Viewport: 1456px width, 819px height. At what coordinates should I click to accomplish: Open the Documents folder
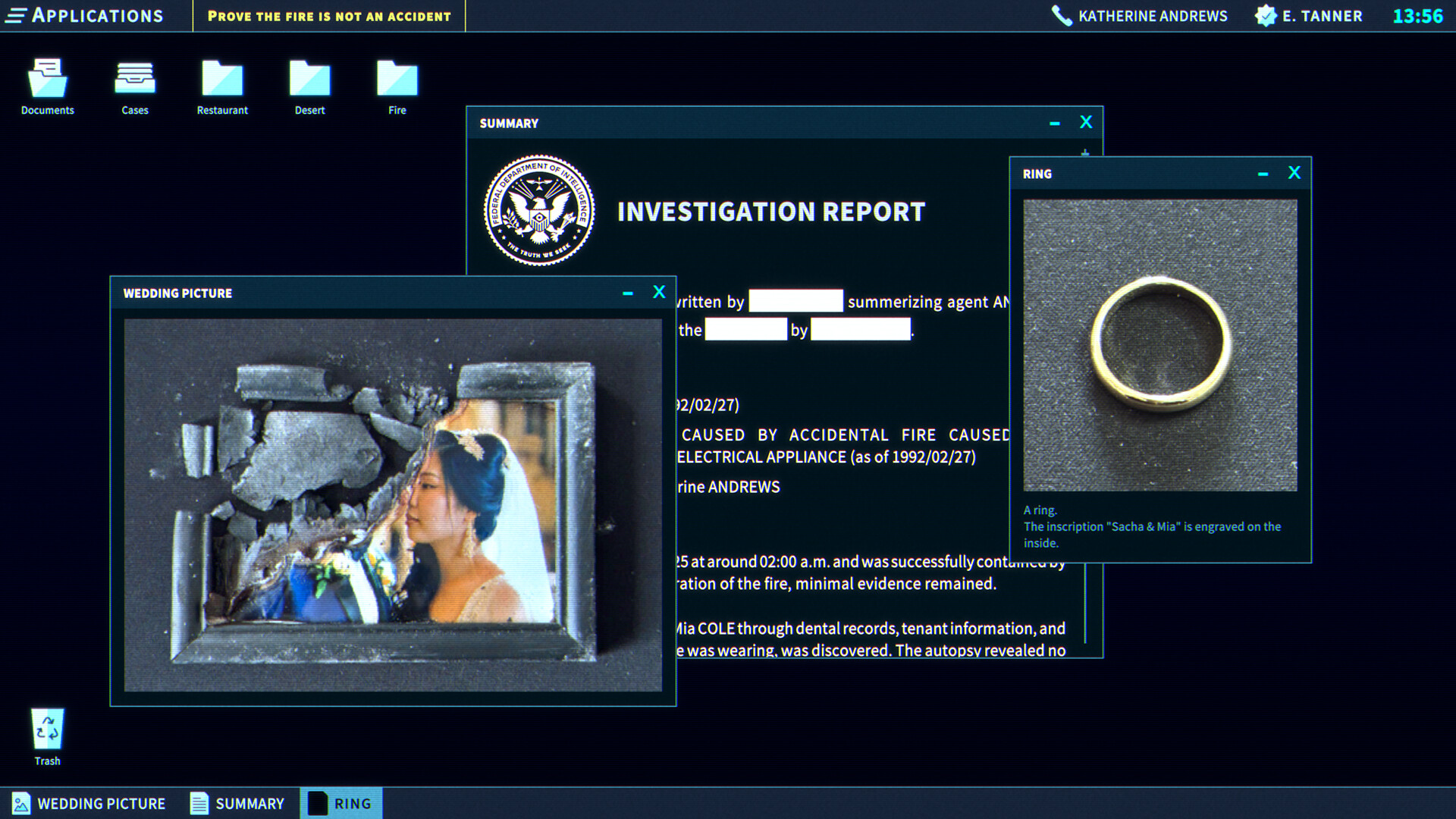[47, 80]
